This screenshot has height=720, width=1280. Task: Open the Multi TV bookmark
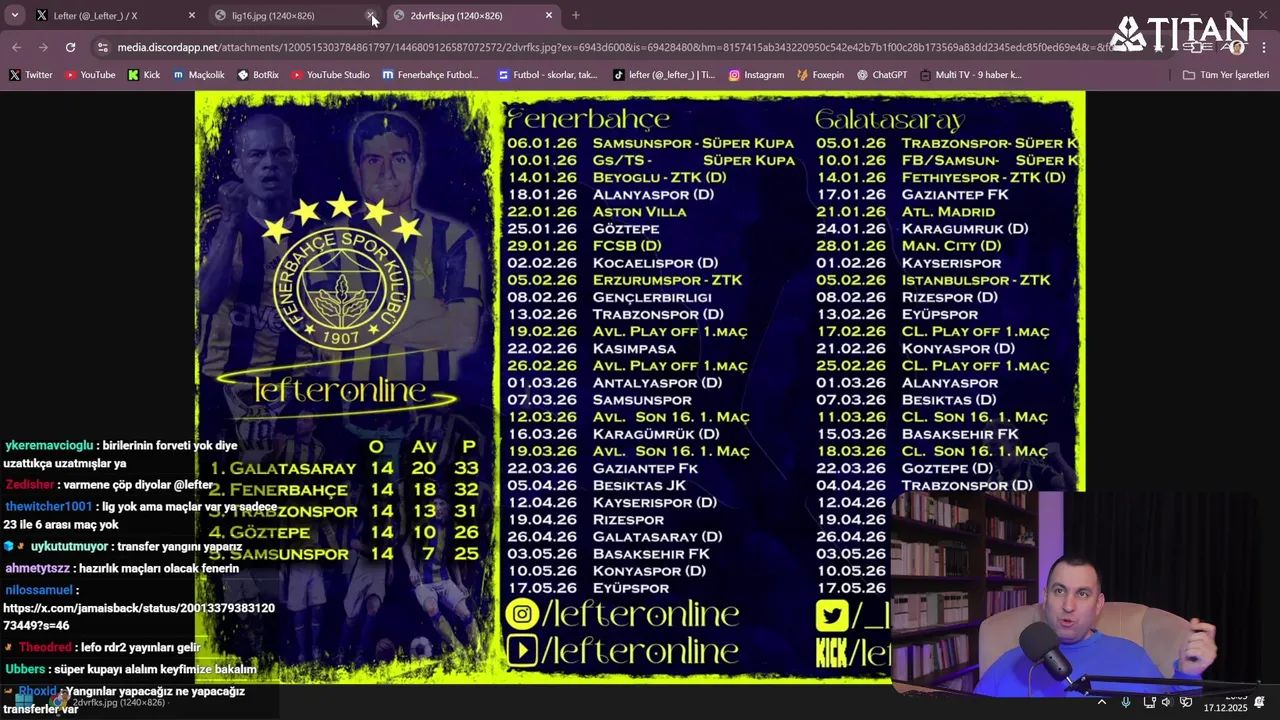(x=970, y=75)
